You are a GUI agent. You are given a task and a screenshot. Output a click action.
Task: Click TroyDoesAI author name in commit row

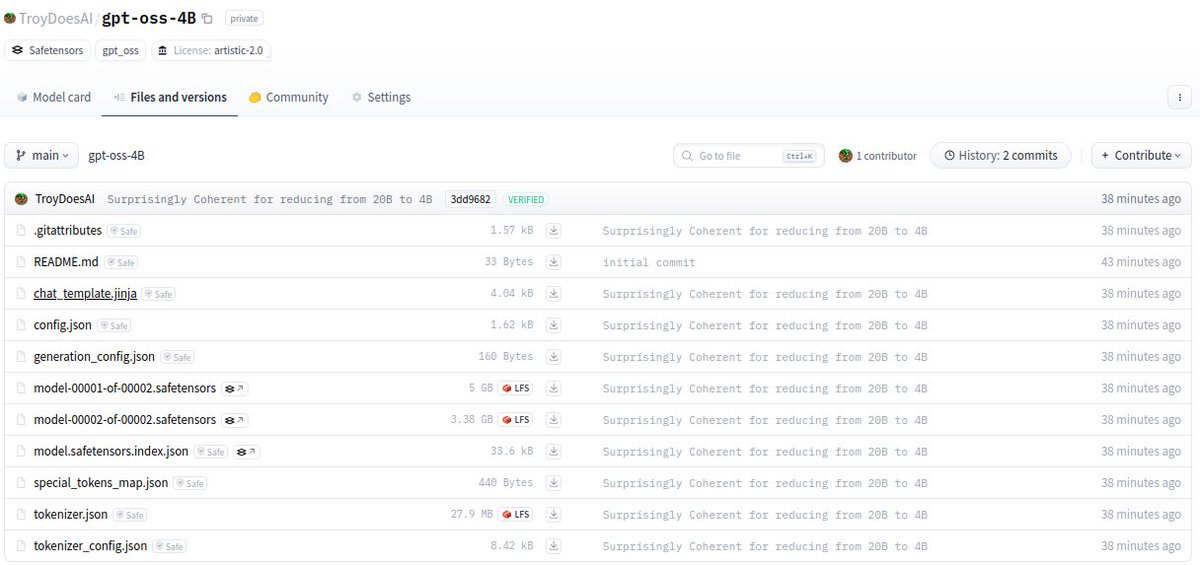click(x=65, y=199)
